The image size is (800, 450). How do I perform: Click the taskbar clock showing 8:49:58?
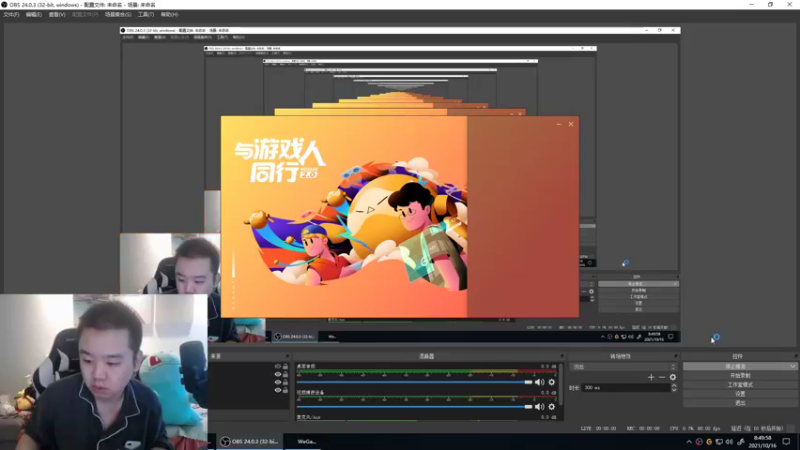tap(762, 441)
